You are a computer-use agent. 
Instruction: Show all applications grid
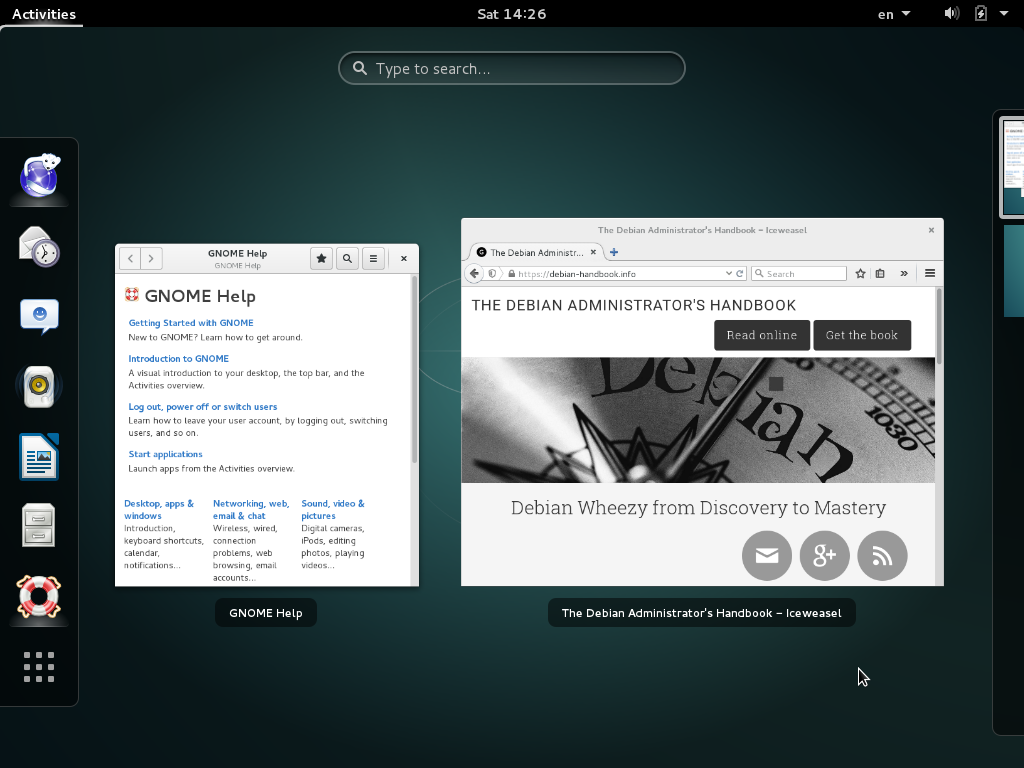(x=40, y=667)
